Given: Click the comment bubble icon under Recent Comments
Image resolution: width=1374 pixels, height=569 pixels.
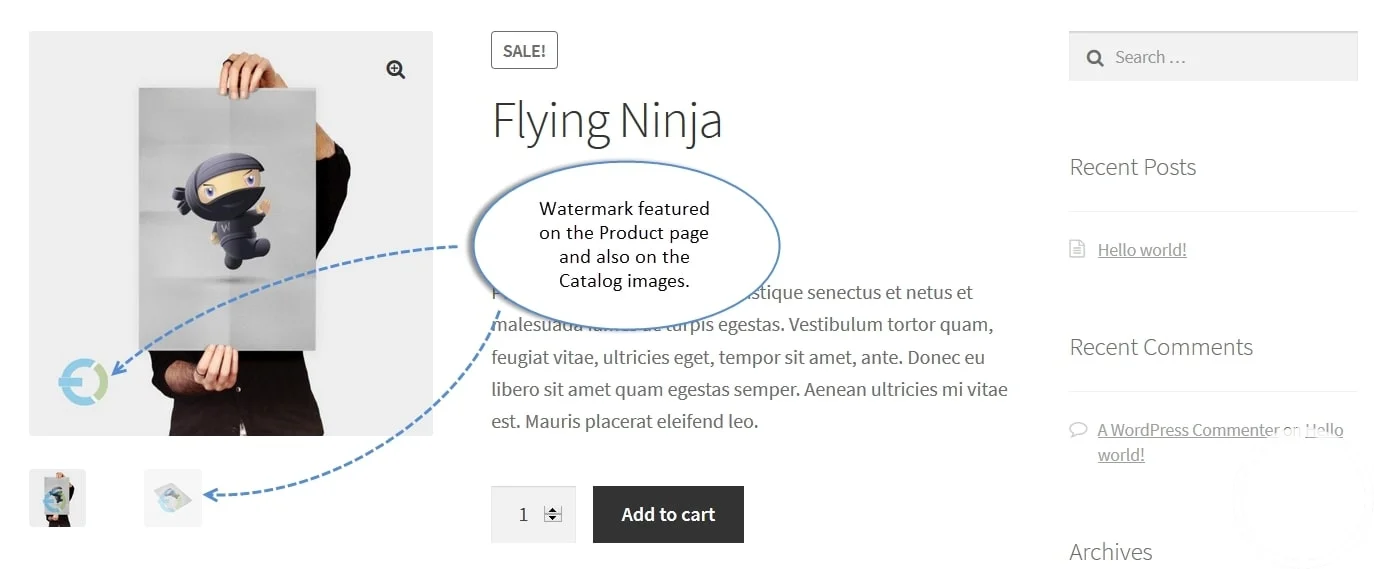Looking at the screenshot, I should coord(1078,429).
